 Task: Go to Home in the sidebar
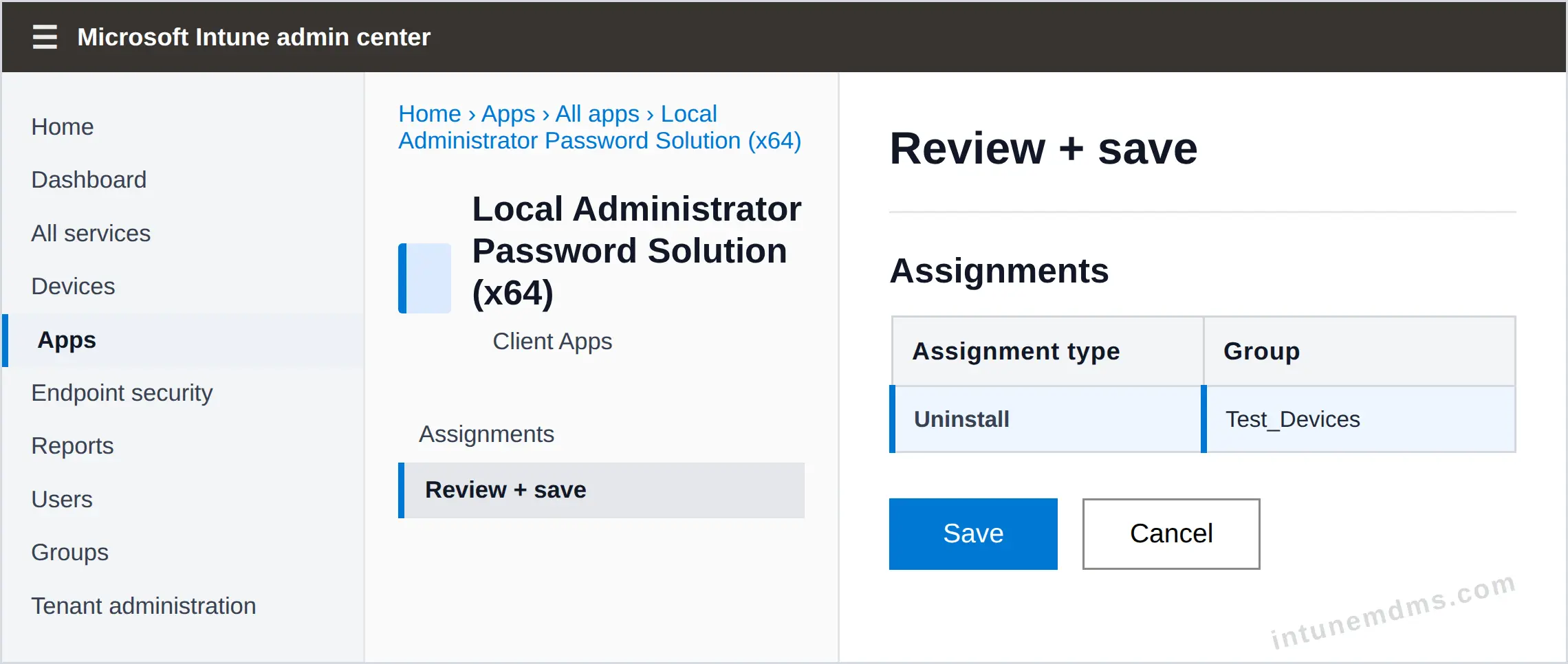point(63,127)
